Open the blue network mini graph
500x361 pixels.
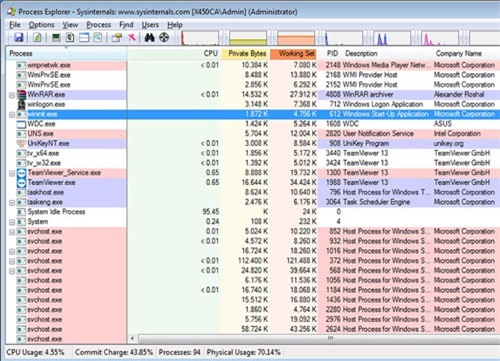(x=391, y=38)
